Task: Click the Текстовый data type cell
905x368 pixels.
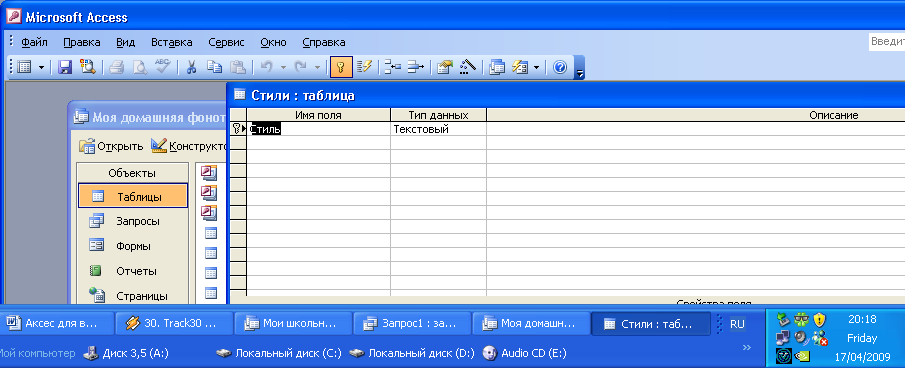Action: point(438,129)
